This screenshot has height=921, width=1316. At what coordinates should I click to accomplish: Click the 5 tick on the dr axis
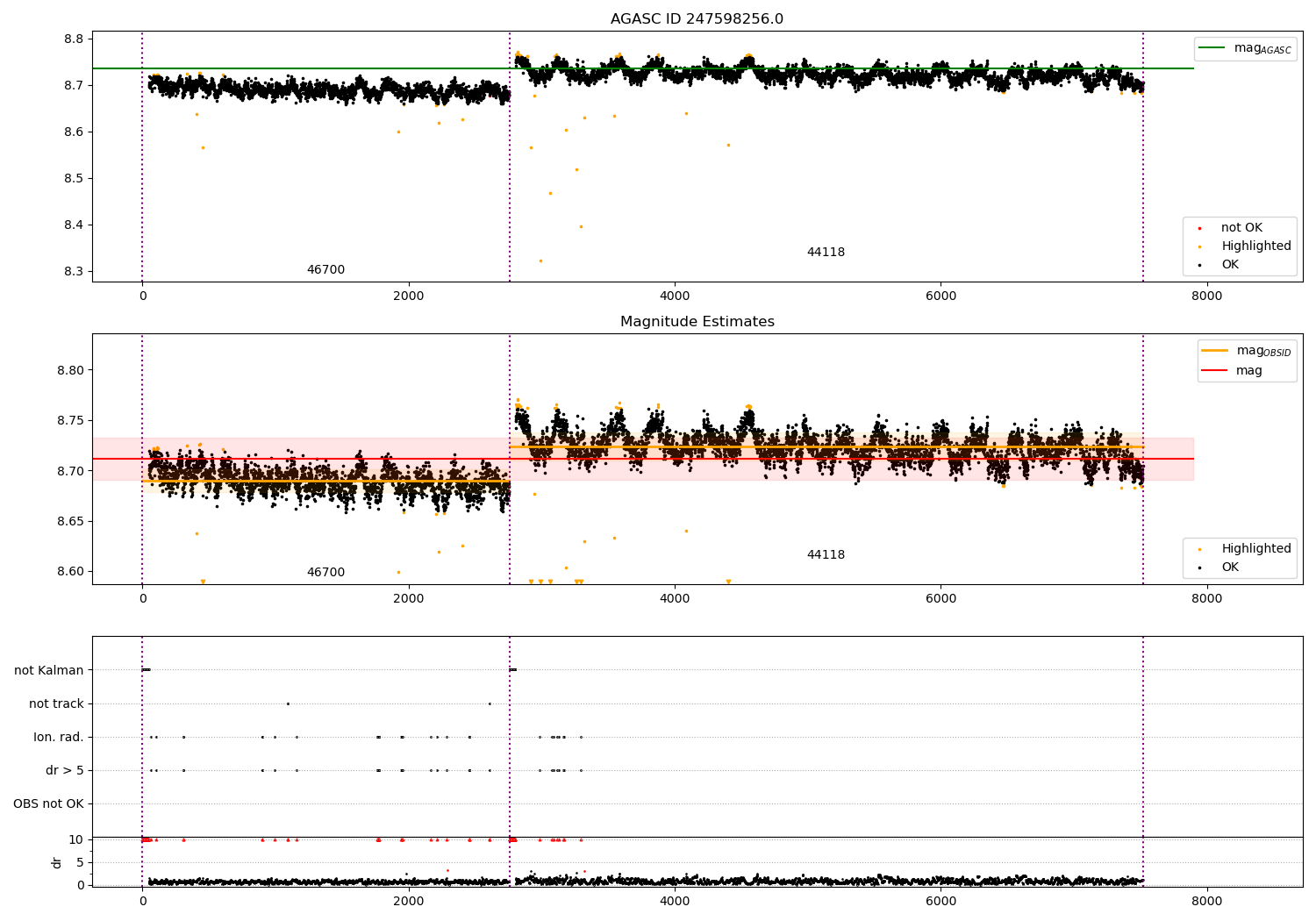[x=80, y=862]
